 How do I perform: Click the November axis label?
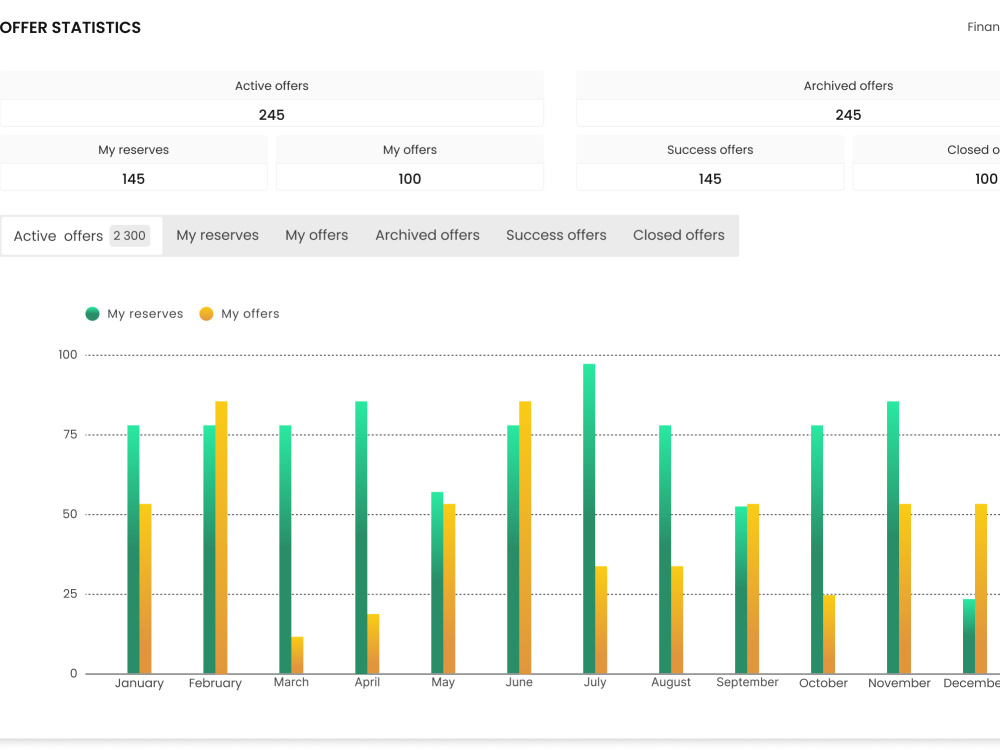[x=899, y=683]
